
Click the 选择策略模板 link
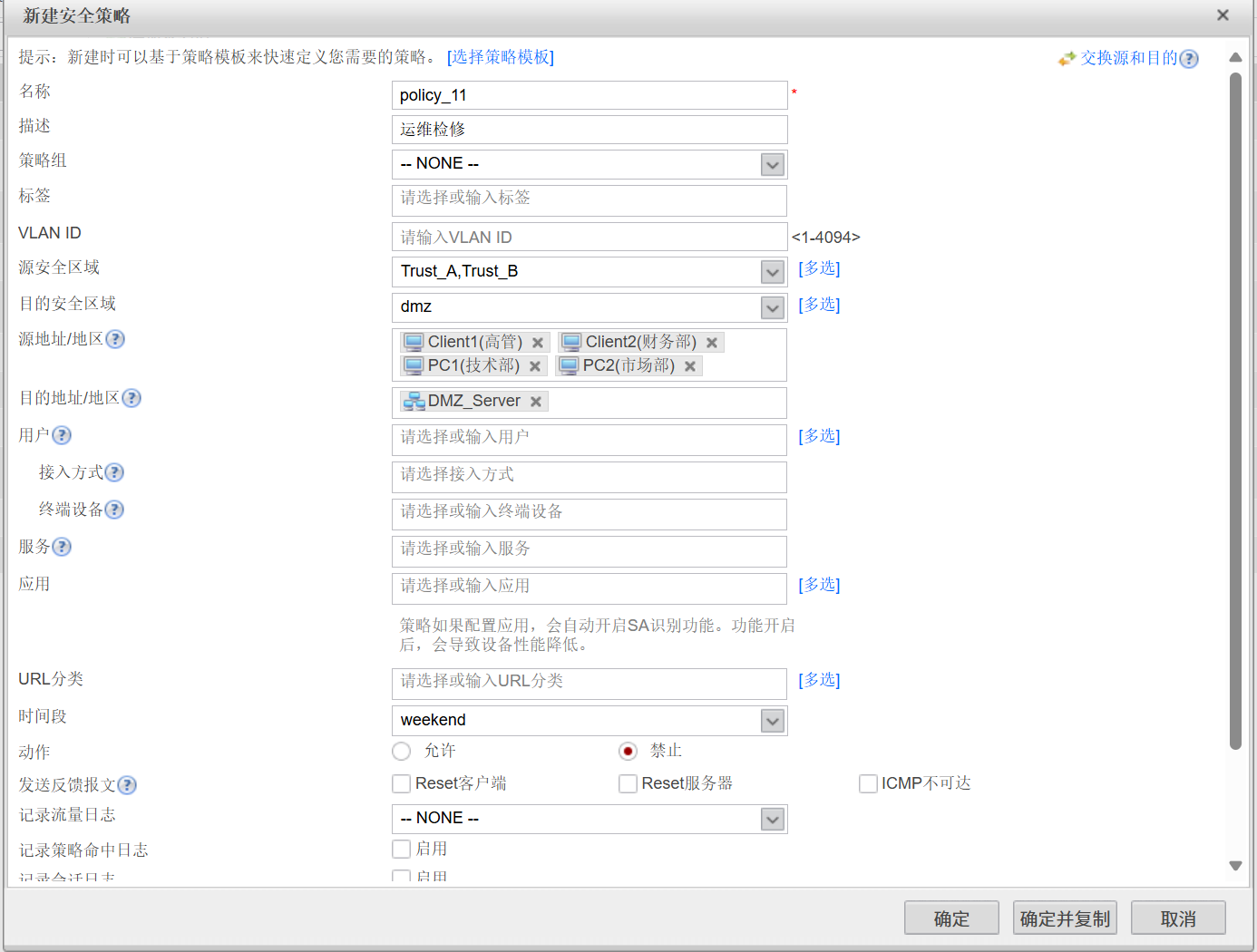[501, 57]
